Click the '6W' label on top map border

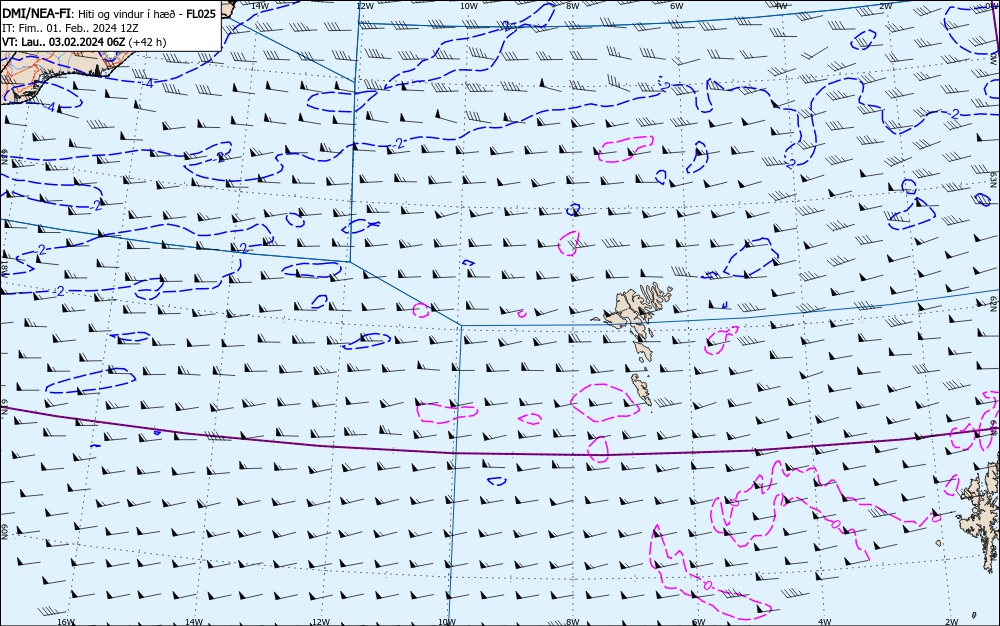coord(677,6)
